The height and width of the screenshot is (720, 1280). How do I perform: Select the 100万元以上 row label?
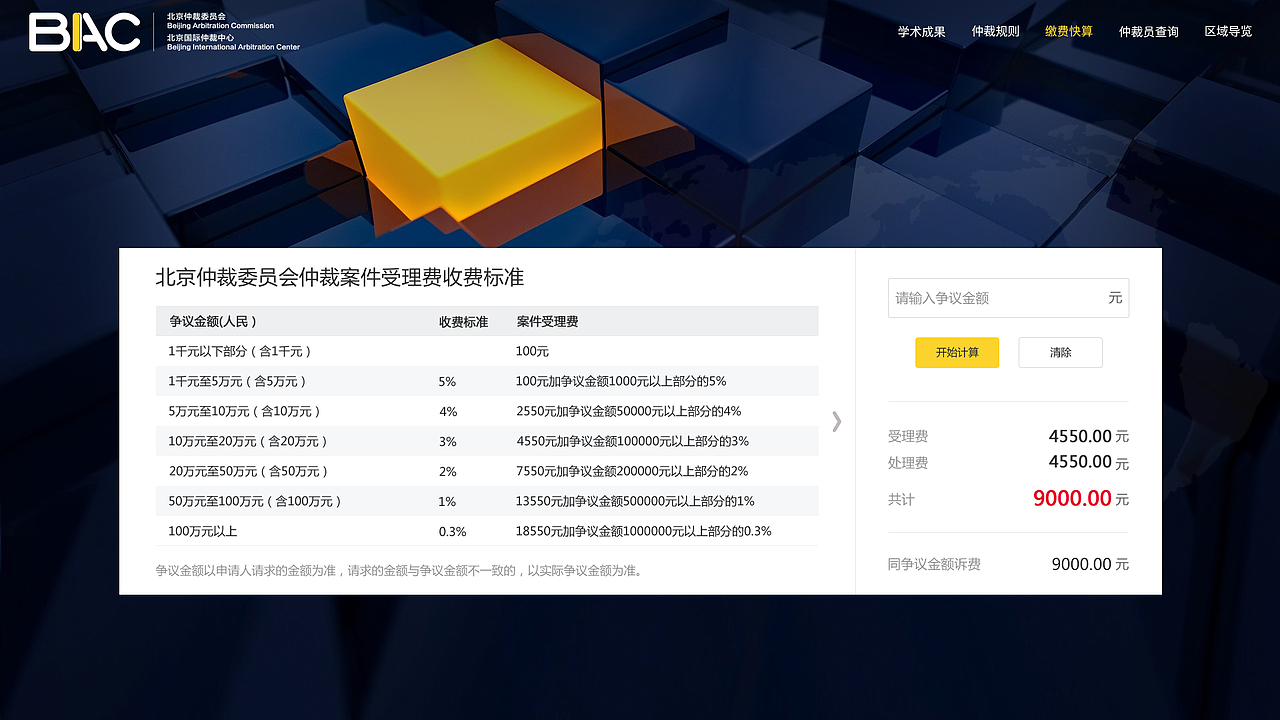coord(203,531)
